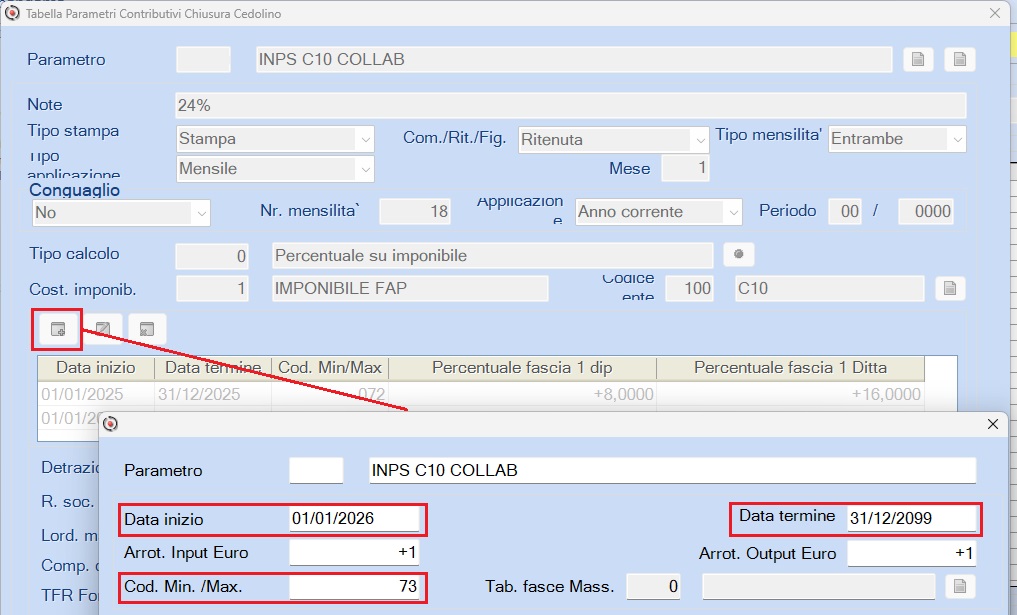Click Percentuale fascia 1 dip column header
Viewport: 1017px width, 615px height.
tap(522, 368)
